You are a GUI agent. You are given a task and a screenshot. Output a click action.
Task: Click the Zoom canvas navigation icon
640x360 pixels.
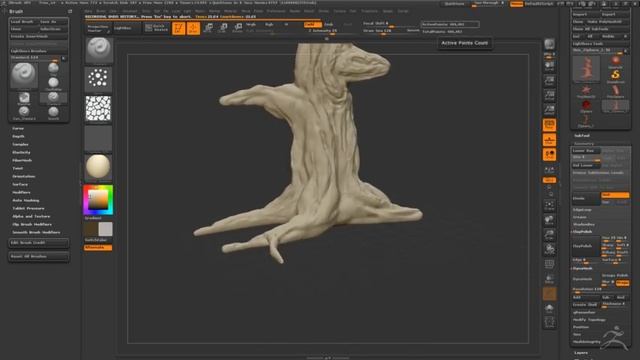[x=549, y=80]
